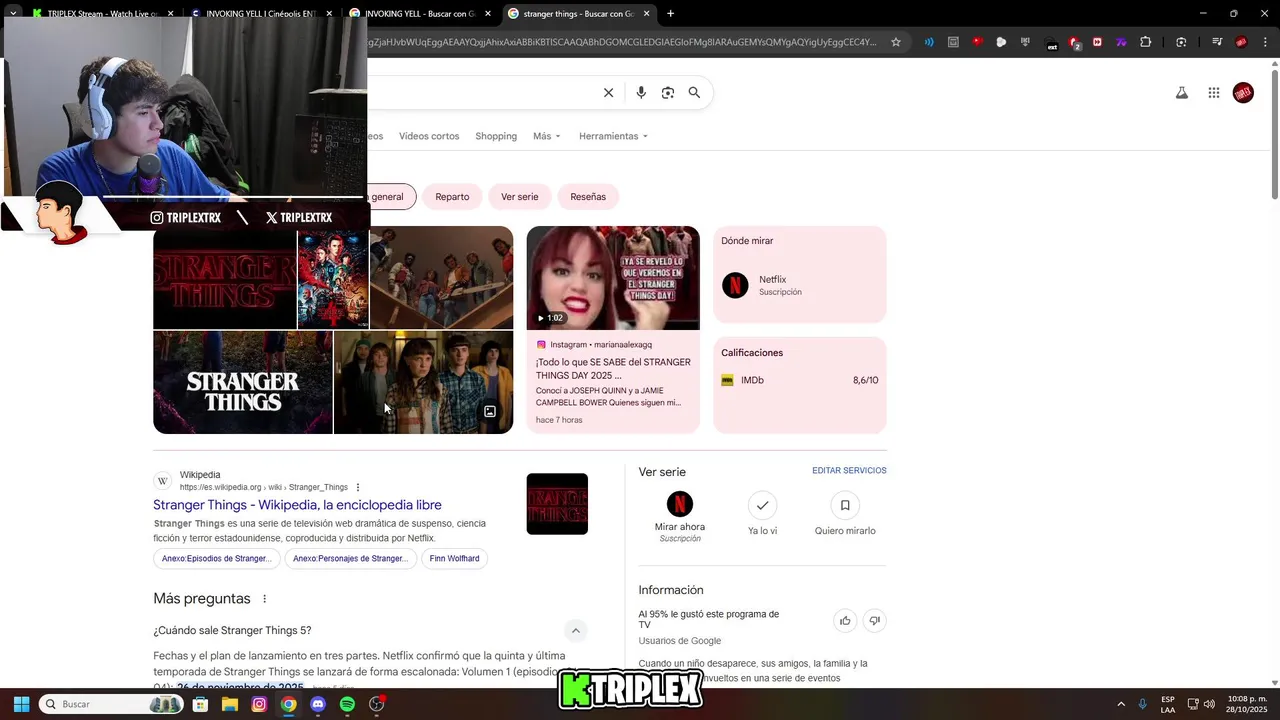Open the Finn Wolfhard sublink
This screenshot has height=720, width=1280.
coord(454,559)
